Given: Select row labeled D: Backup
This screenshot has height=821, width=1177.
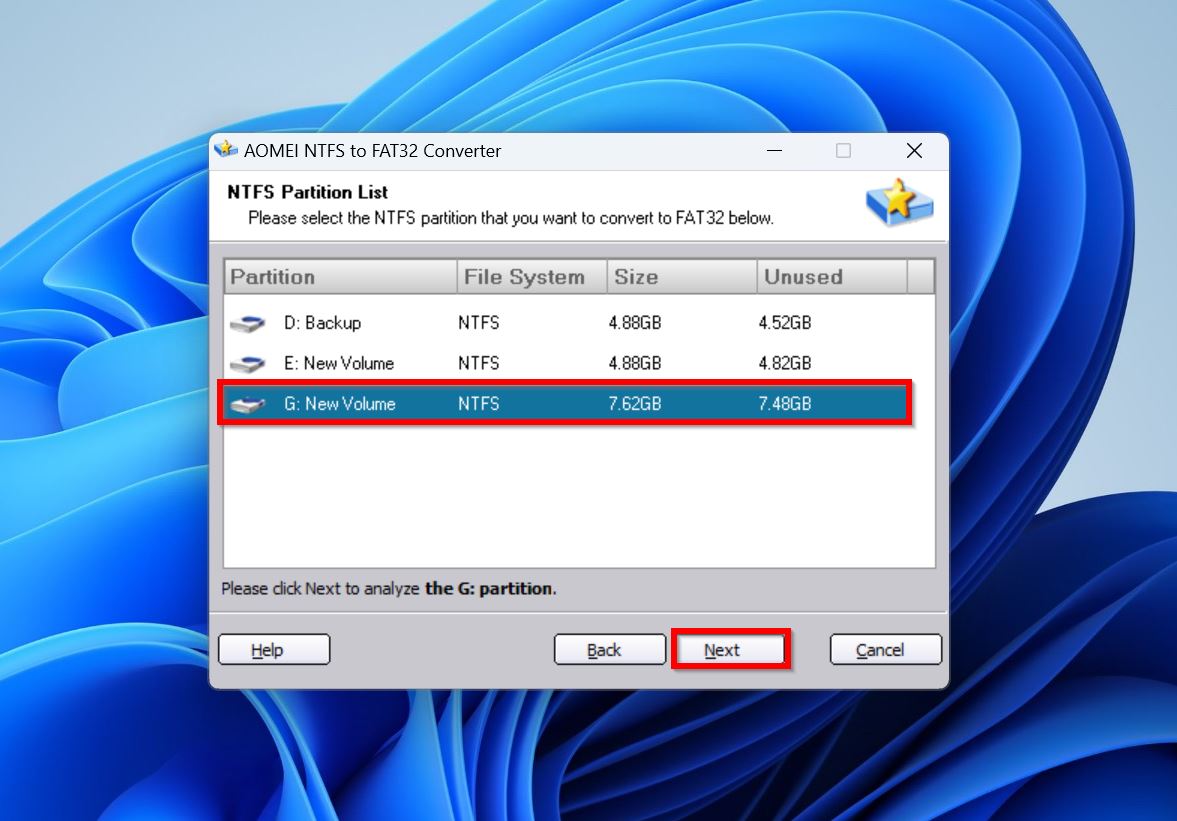Looking at the screenshot, I should coord(567,323).
